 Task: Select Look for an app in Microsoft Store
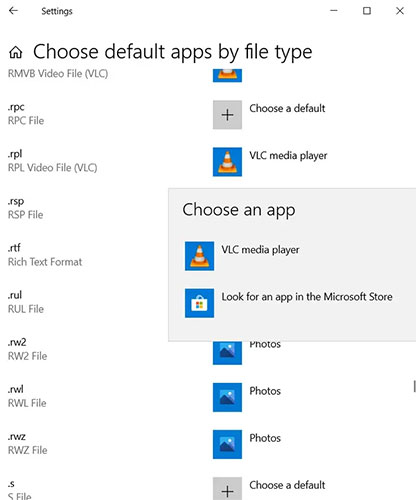(x=307, y=297)
